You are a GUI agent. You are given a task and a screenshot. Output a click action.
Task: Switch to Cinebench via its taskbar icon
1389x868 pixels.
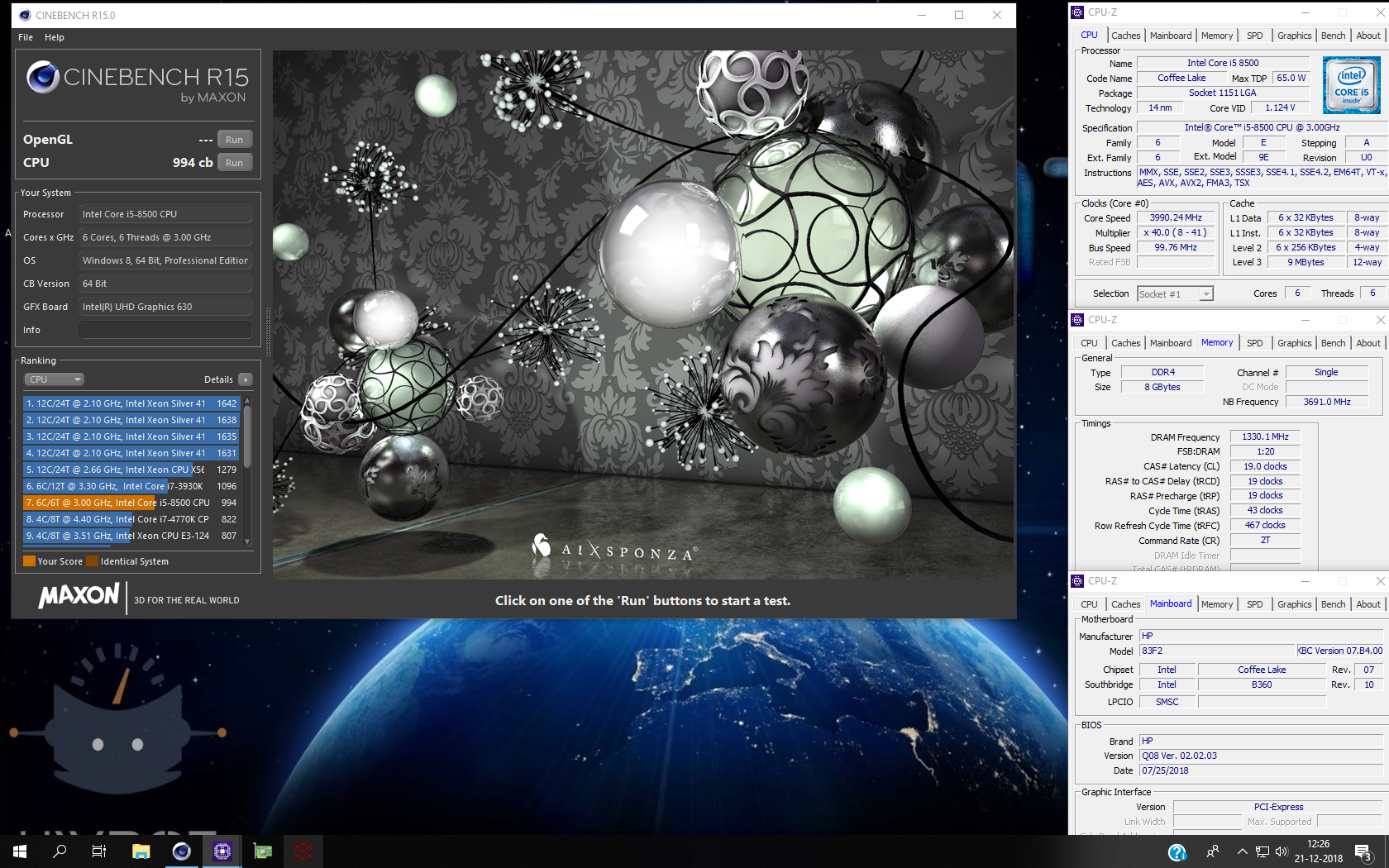click(x=181, y=851)
